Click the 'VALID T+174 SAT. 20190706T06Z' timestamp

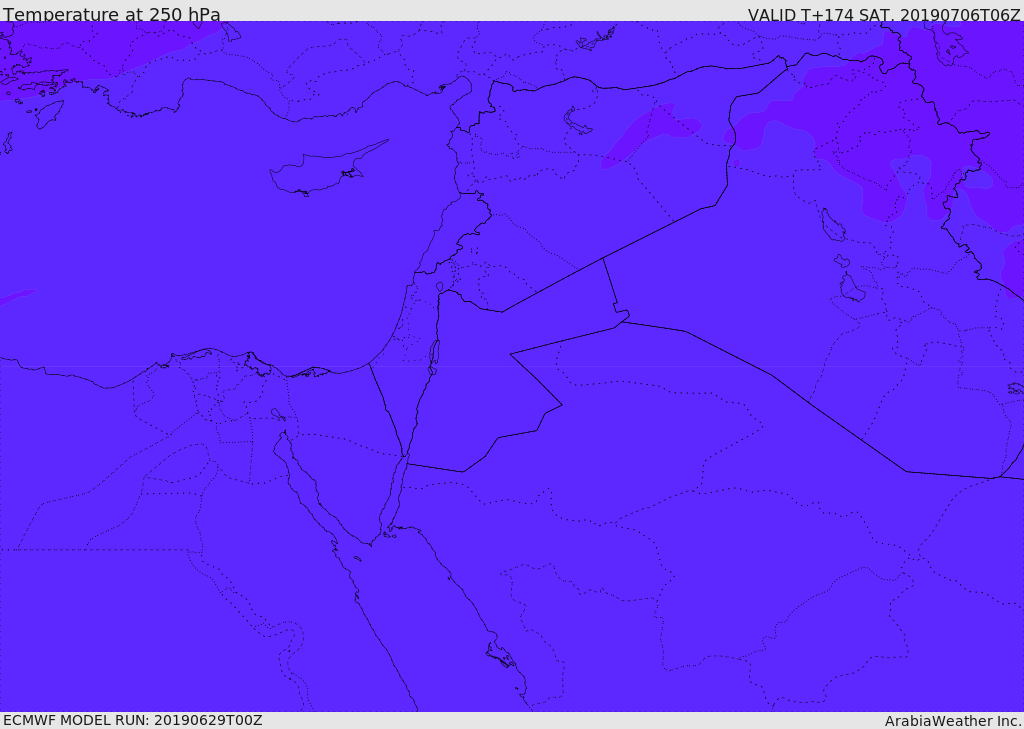(x=884, y=15)
